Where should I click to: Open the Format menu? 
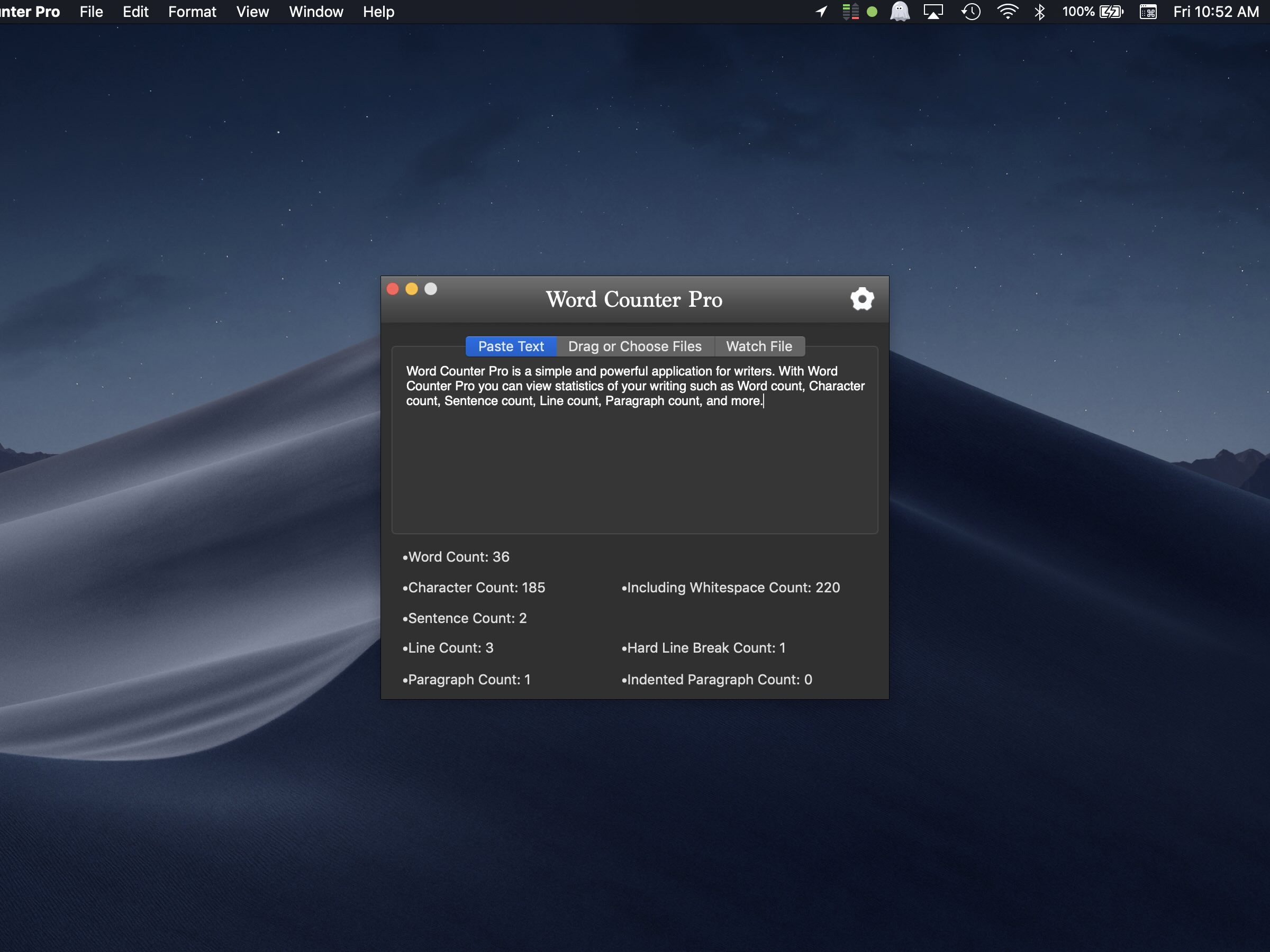[x=192, y=12]
